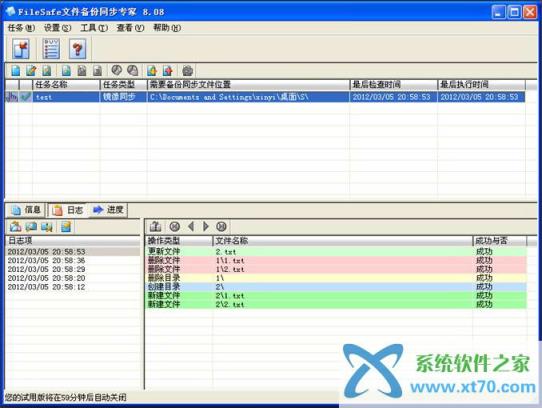Open the 任务 menu
542x408 pixels.
[x=21, y=28]
